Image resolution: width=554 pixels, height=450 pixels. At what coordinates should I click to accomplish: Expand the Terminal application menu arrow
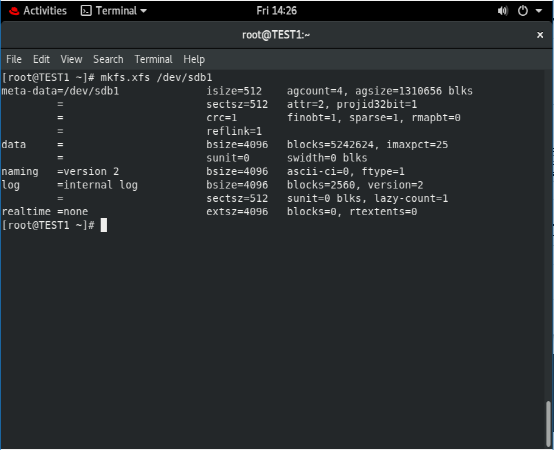click(143, 11)
